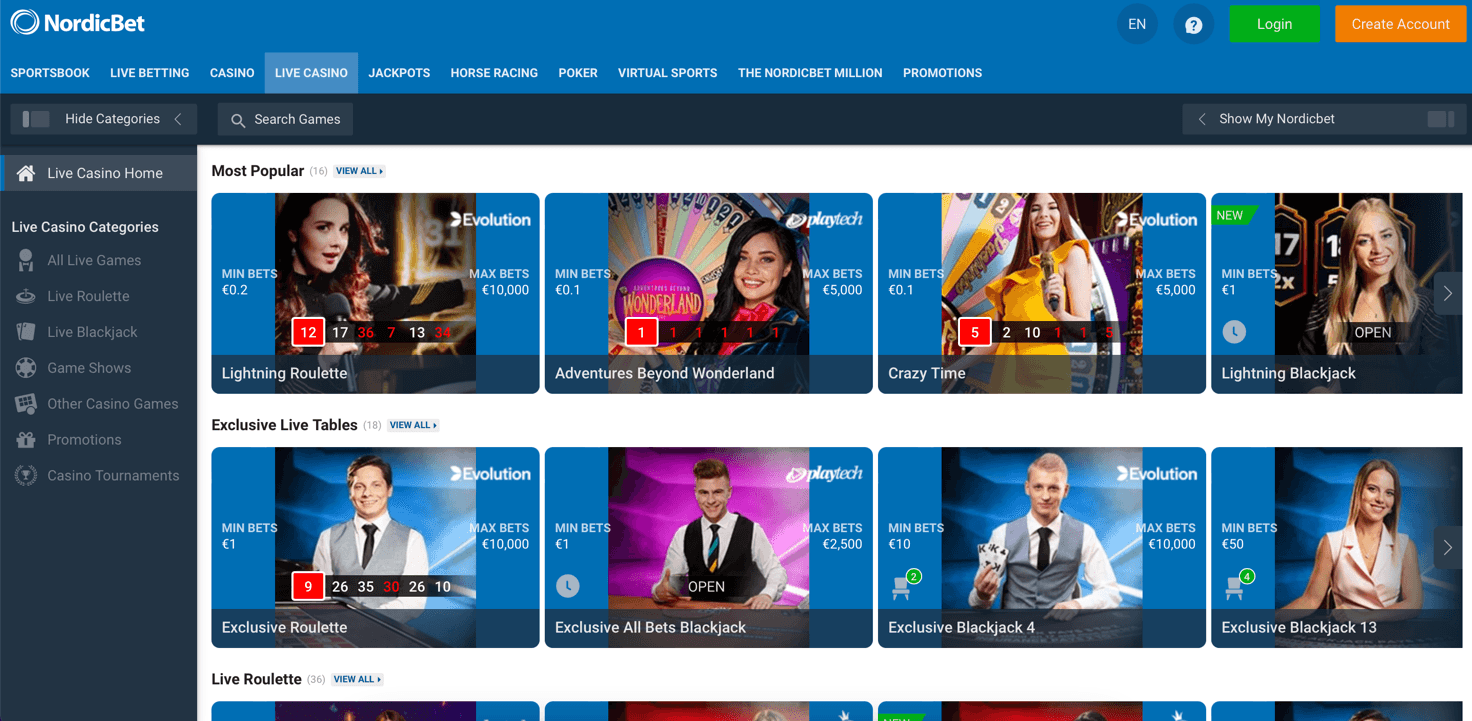View all Most Popular games

(x=360, y=171)
